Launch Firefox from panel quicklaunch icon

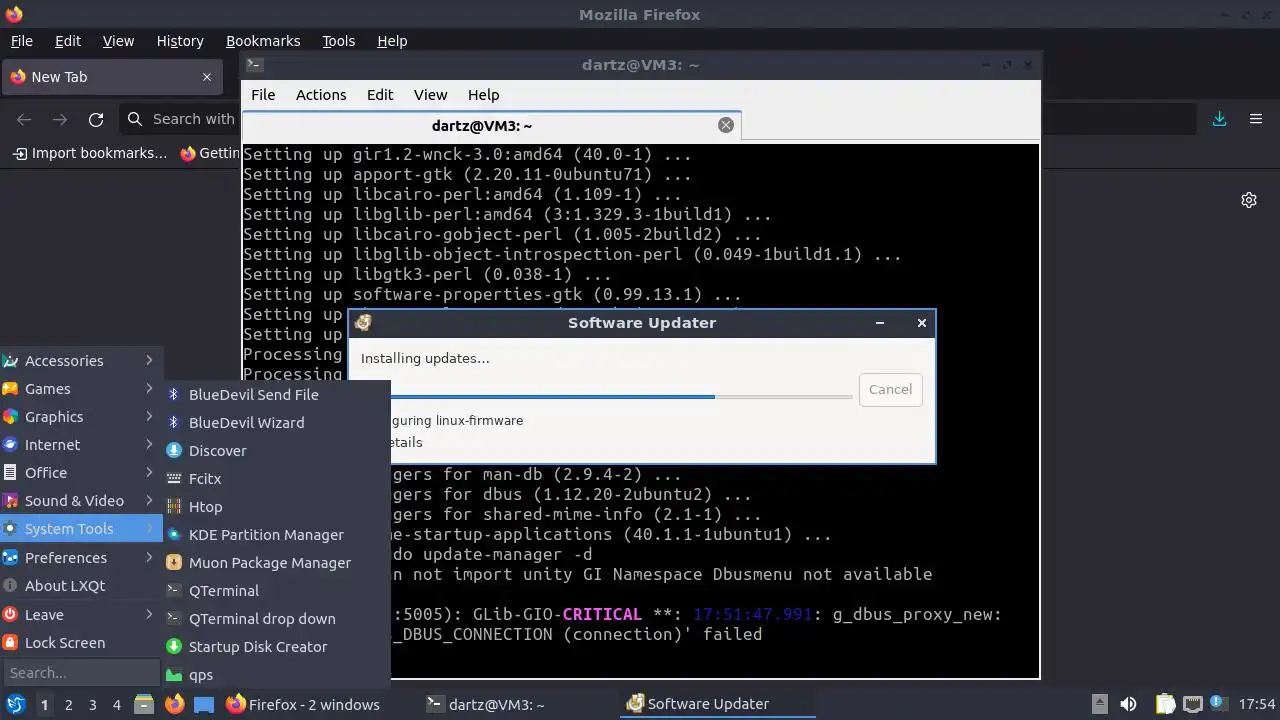(174, 704)
